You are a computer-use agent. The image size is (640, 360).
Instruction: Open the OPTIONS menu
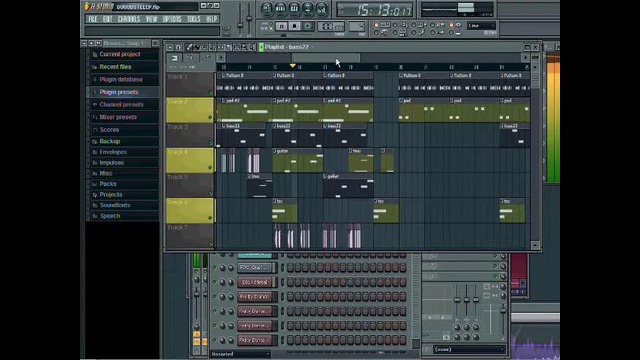[172, 19]
